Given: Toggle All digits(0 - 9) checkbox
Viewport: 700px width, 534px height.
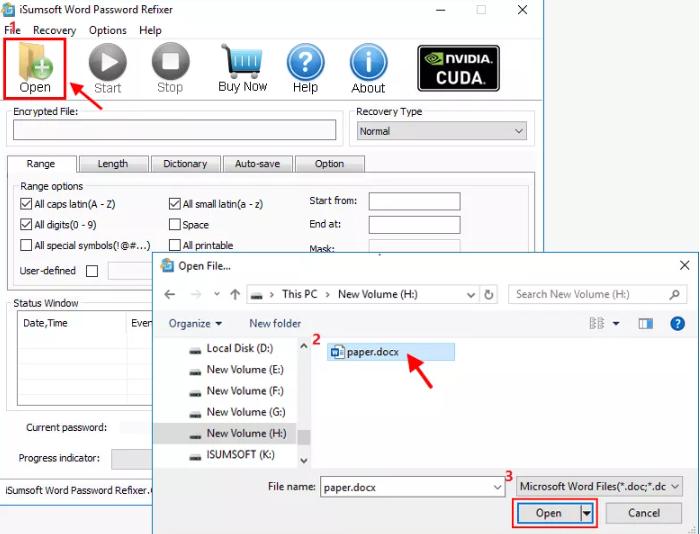Looking at the screenshot, I should (x=26, y=225).
